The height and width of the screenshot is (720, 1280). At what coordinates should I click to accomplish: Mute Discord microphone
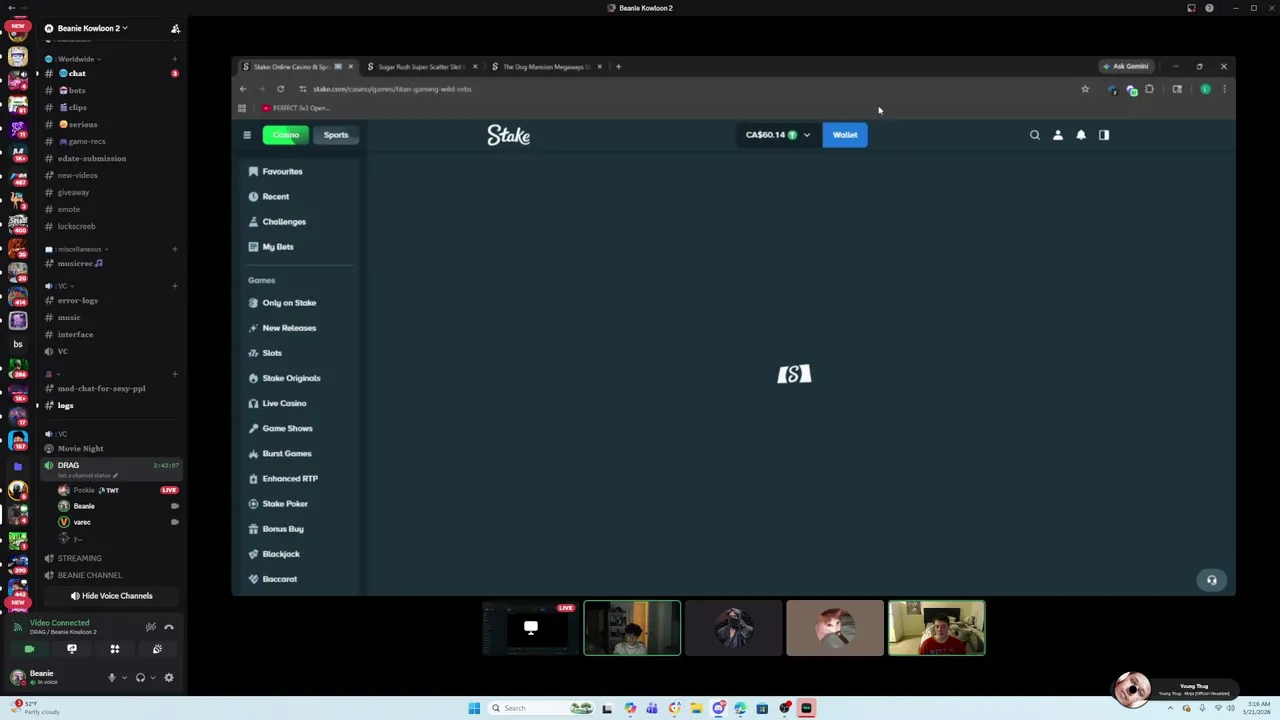112,678
